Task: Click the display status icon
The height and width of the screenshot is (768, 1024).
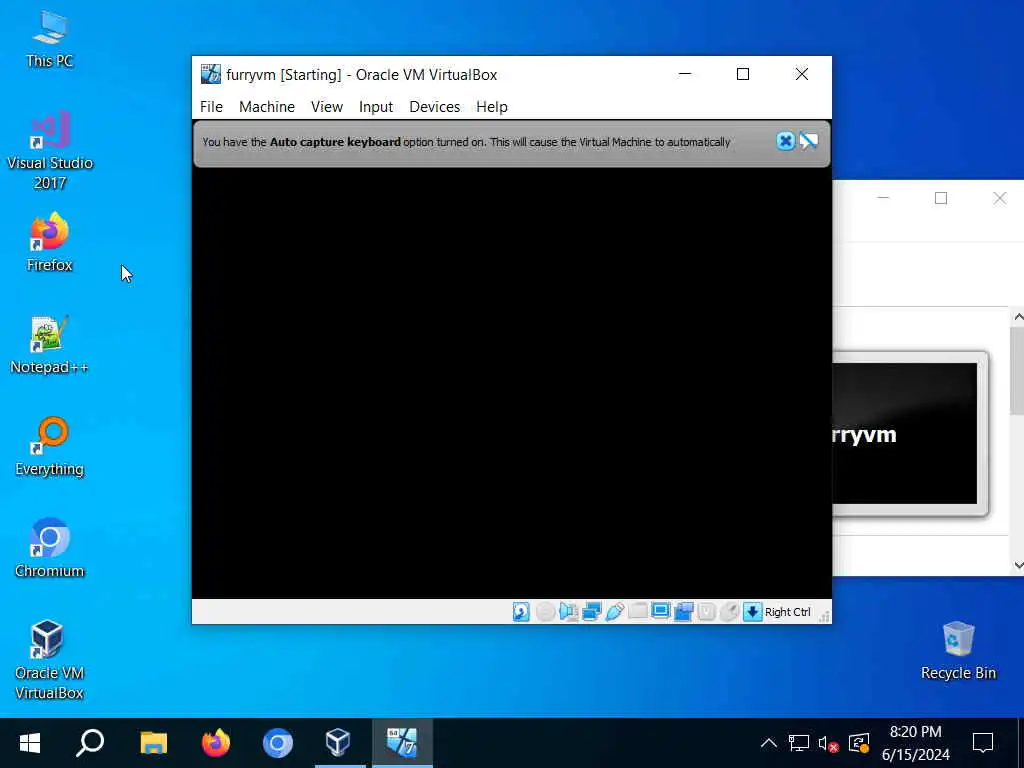Action: click(660, 612)
